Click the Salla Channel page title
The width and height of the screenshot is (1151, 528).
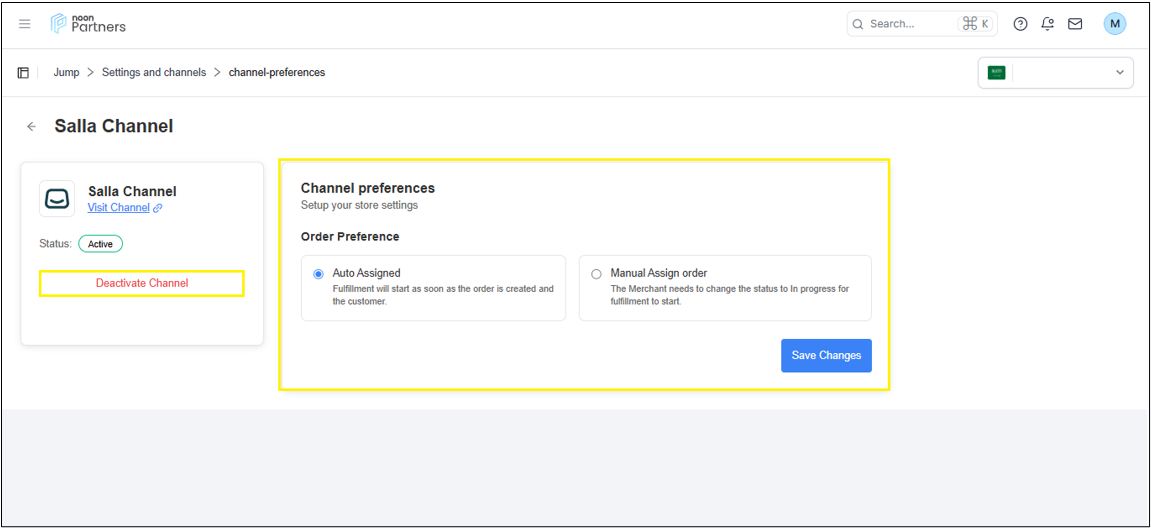click(x=114, y=126)
